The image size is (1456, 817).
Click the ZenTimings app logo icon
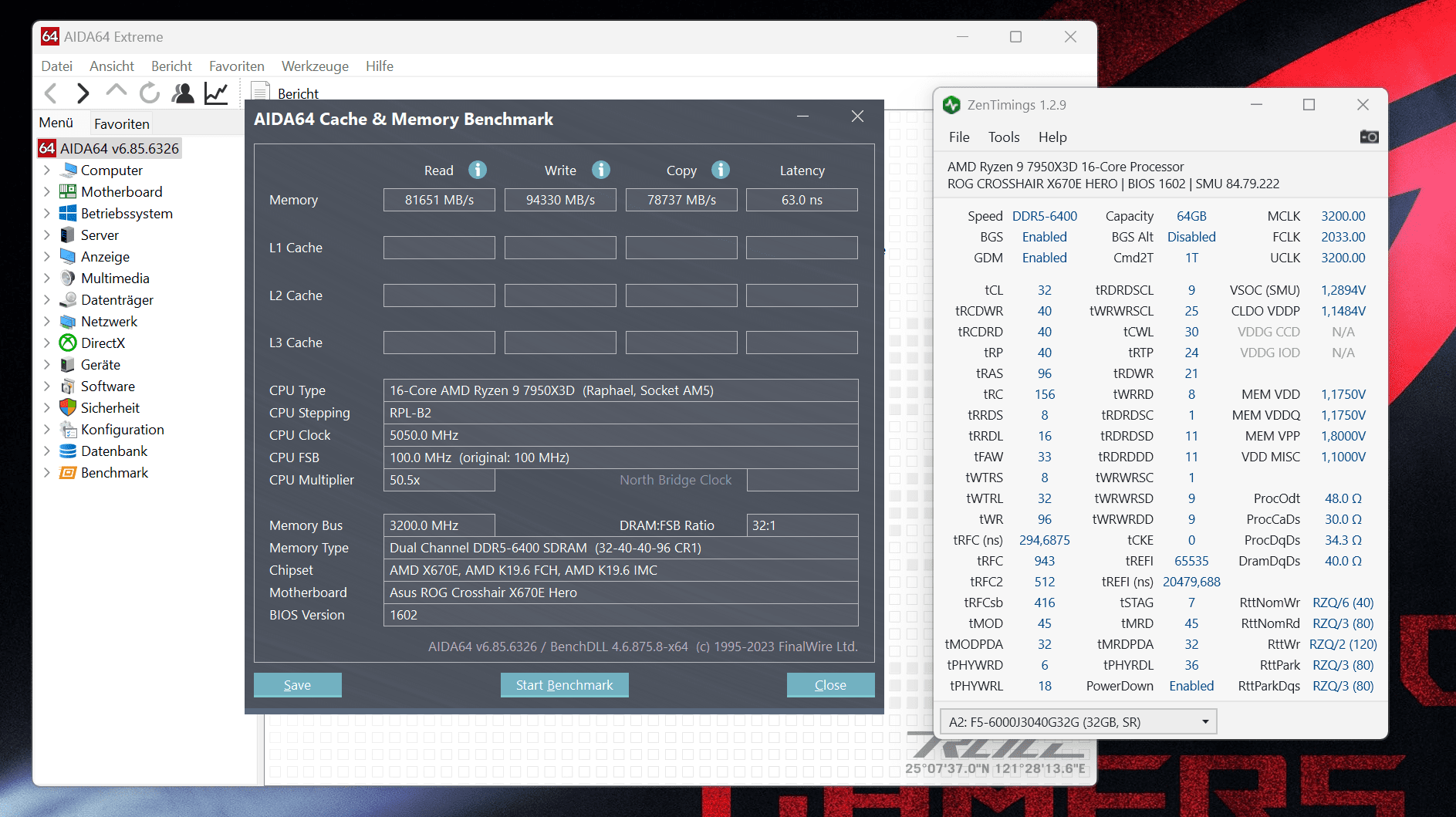click(951, 105)
